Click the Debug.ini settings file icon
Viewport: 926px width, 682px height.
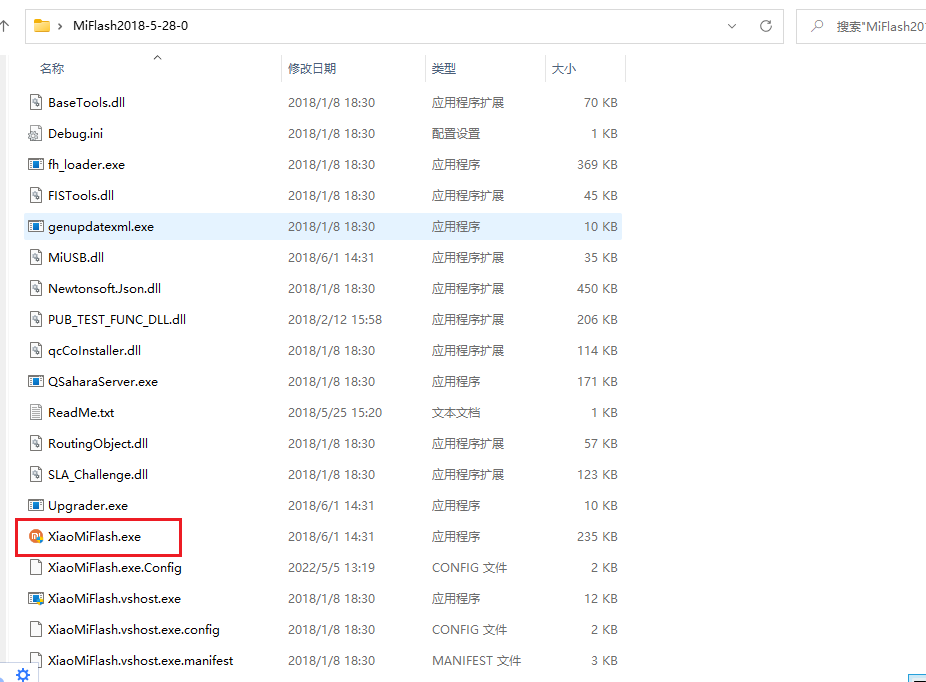click(x=35, y=133)
